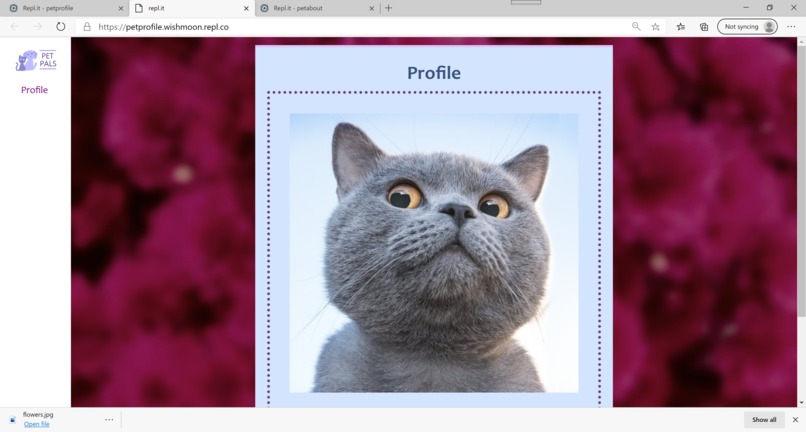Image resolution: width=806 pixels, height=432 pixels.
Task: Minimize the browser window
Action: 746,8
